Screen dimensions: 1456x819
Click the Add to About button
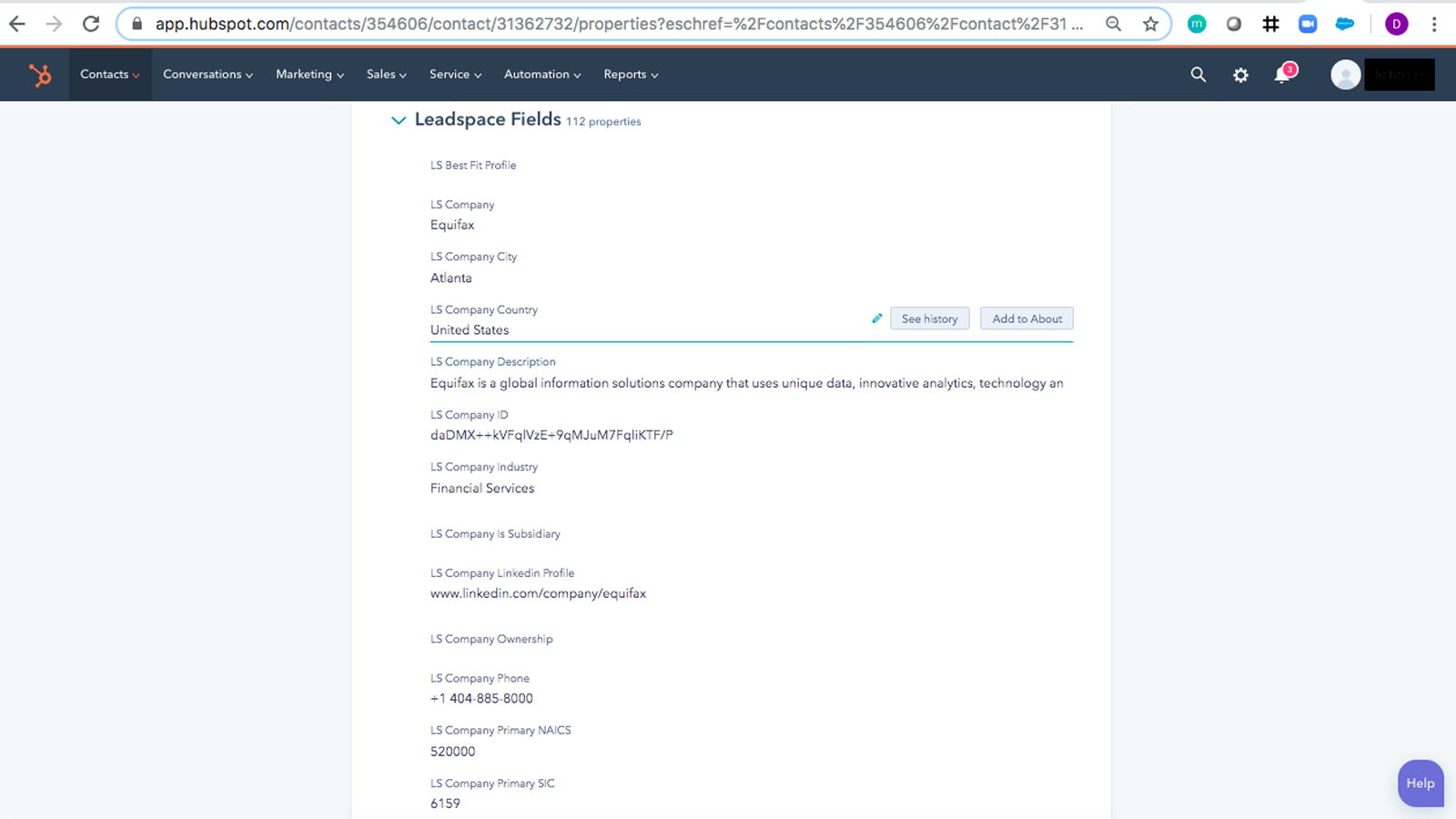[x=1026, y=318]
